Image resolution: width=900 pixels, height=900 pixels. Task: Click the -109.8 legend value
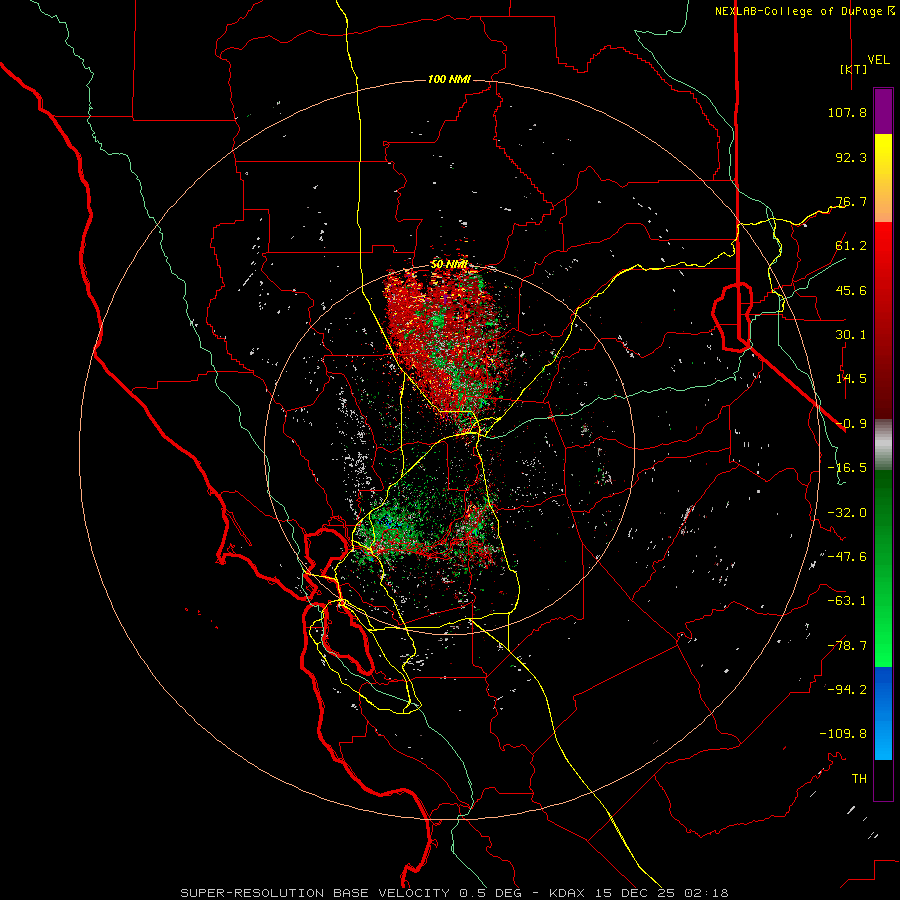pyautogui.click(x=843, y=734)
